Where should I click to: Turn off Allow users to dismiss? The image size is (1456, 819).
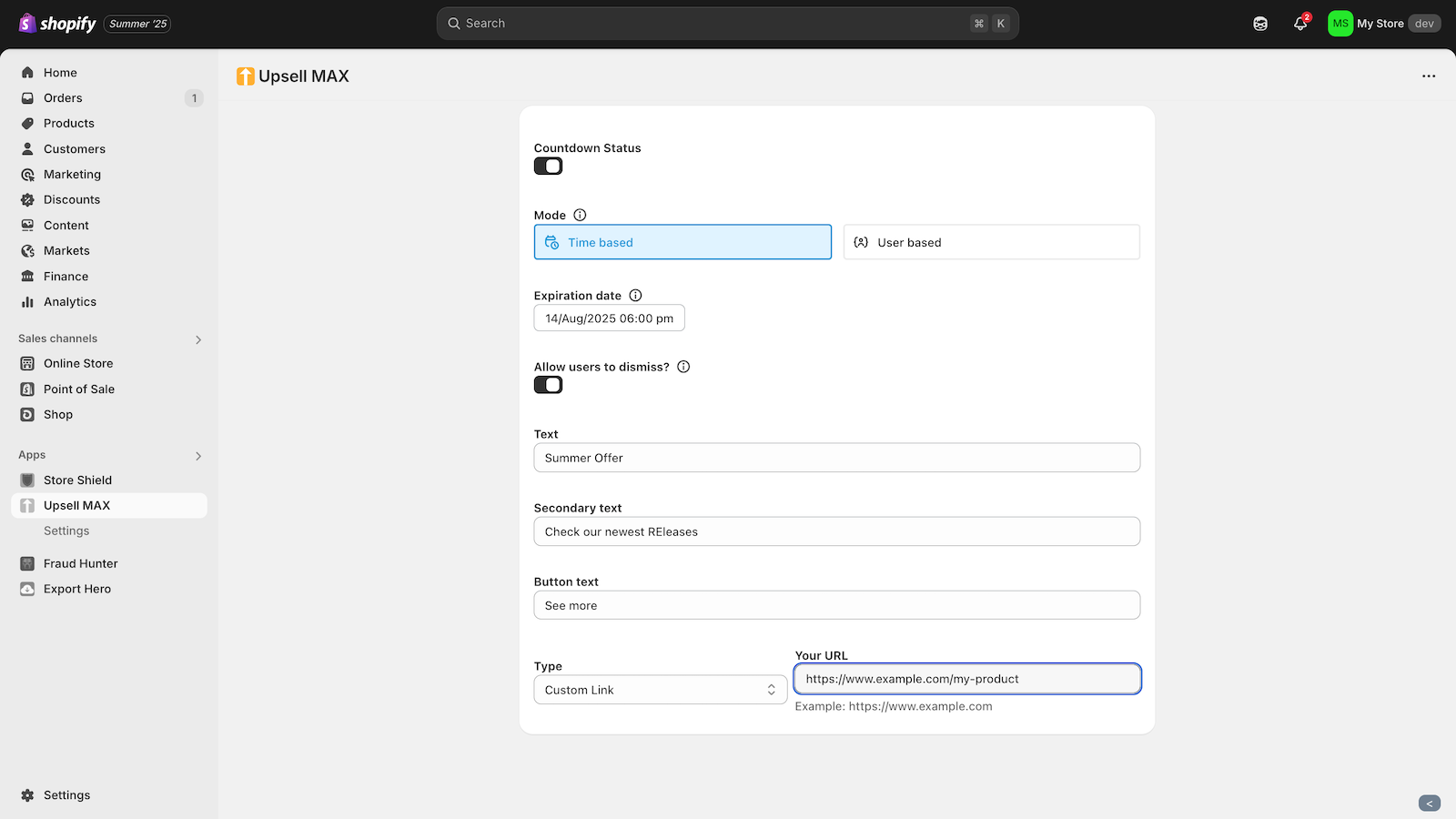pyautogui.click(x=548, y=384)
